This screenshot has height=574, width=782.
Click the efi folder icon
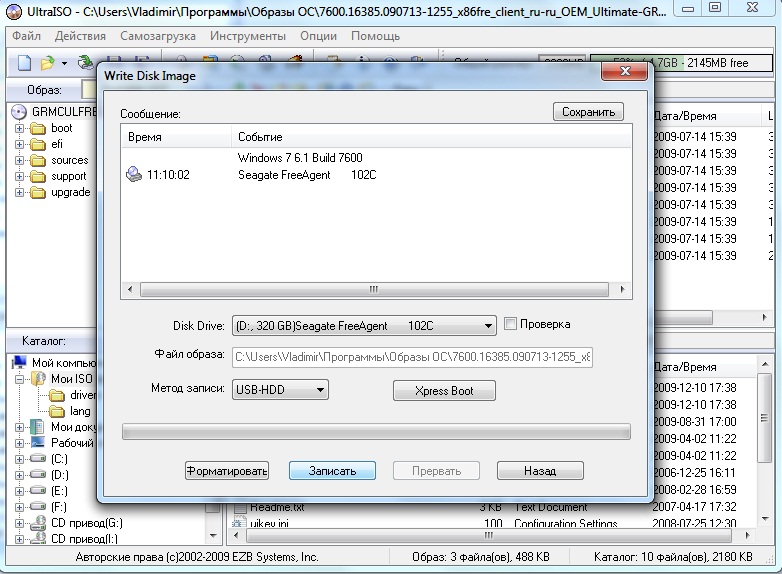(x=38, y=145)
